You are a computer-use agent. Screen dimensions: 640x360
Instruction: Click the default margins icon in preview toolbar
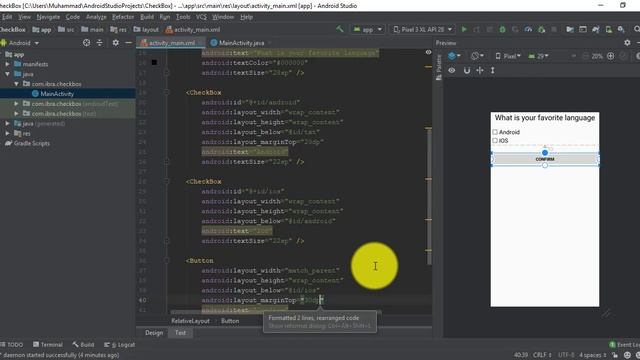coord(480,70)
